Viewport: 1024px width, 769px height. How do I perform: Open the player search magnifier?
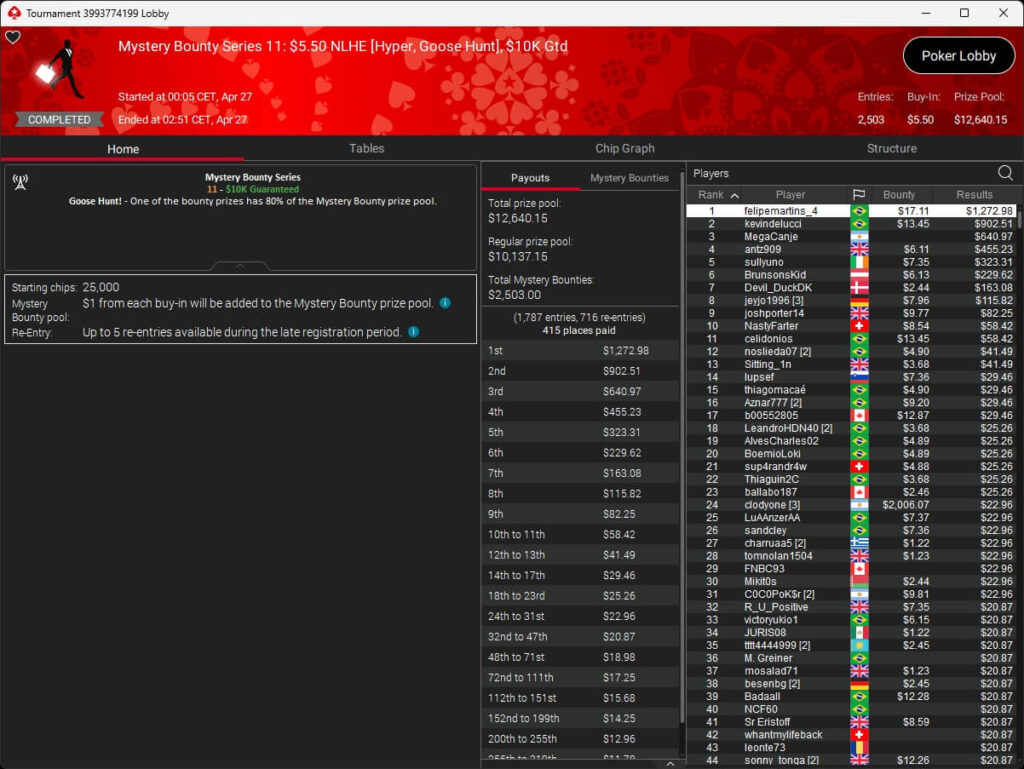point(1004,173)
